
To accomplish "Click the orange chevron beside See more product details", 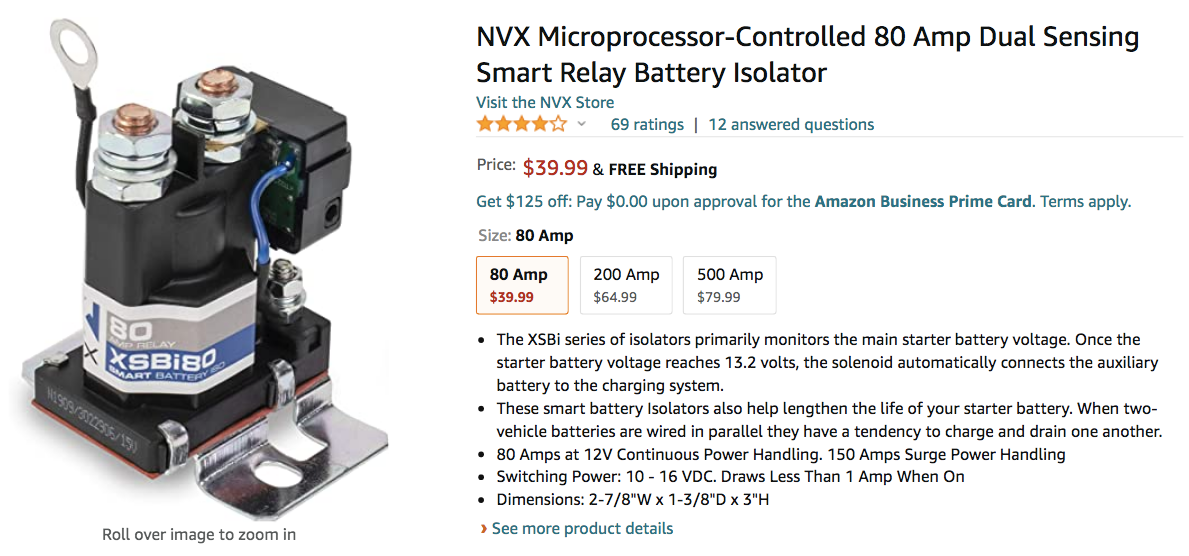I will 483,528.
